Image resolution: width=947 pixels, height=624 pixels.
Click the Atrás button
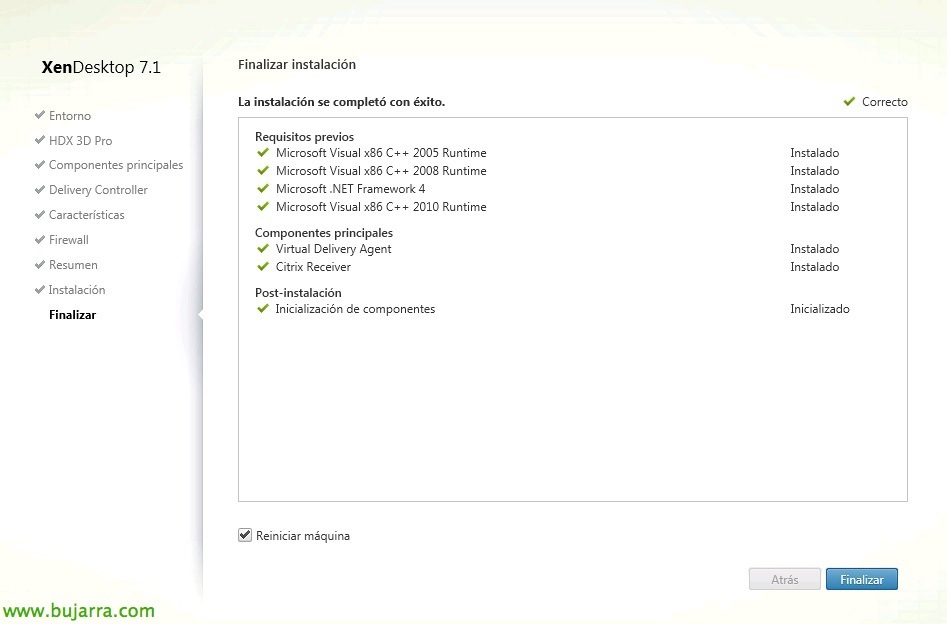(x=785, y=579)
